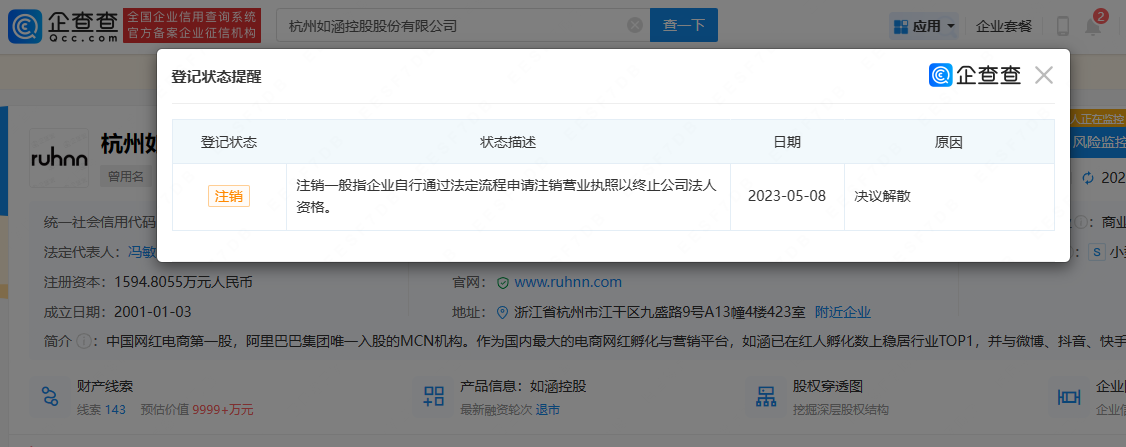Click the 企查查 logo inside the dialog
This screenshot has height=447, width=1126.
[974, 75]
